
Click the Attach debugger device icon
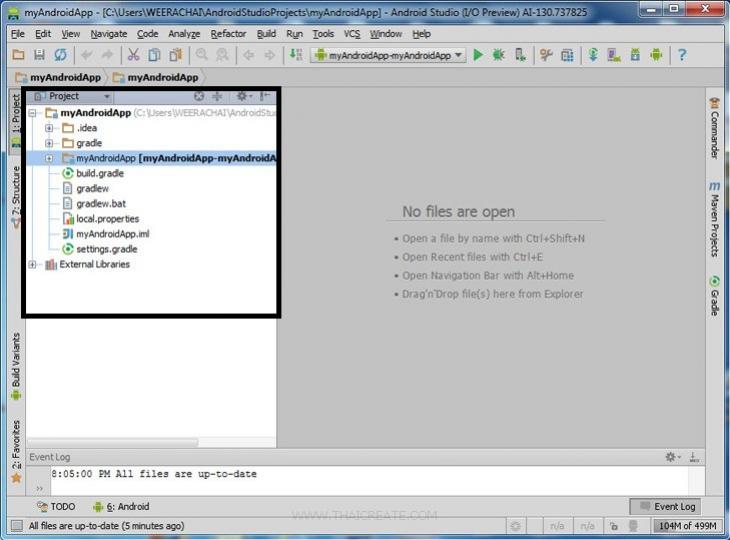(520, 55)
